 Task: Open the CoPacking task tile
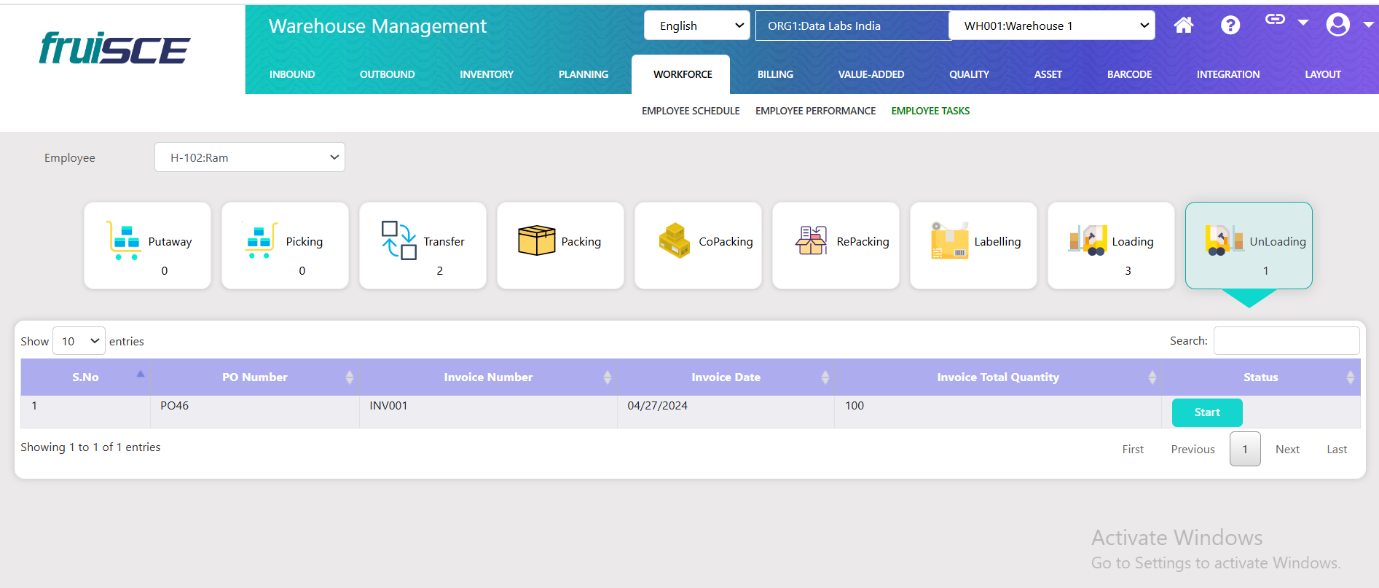coord(698,245)
